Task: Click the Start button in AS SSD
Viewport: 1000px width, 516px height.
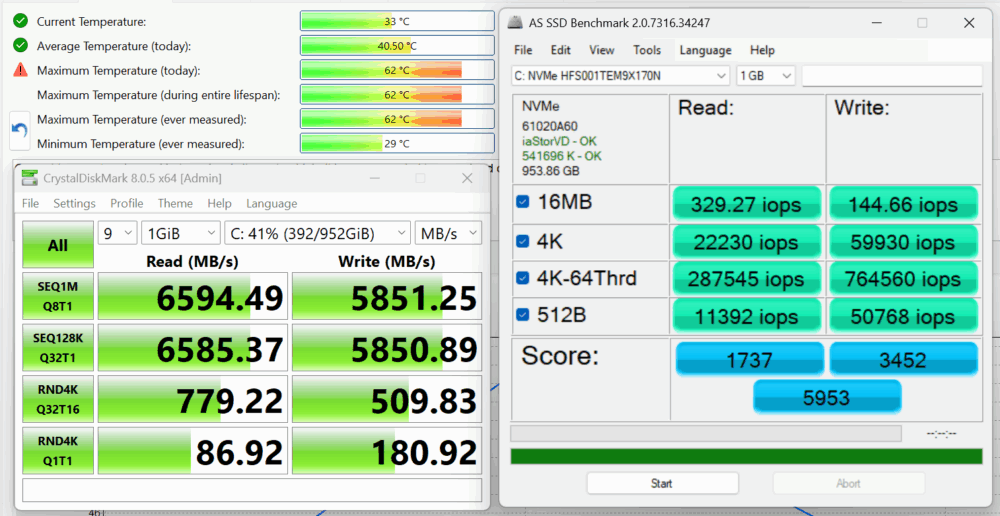Action: [x=662, y=483]
